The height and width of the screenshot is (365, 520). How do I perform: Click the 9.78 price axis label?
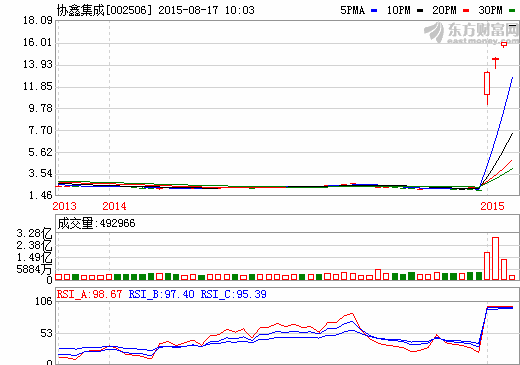click(x=41, y=108)
